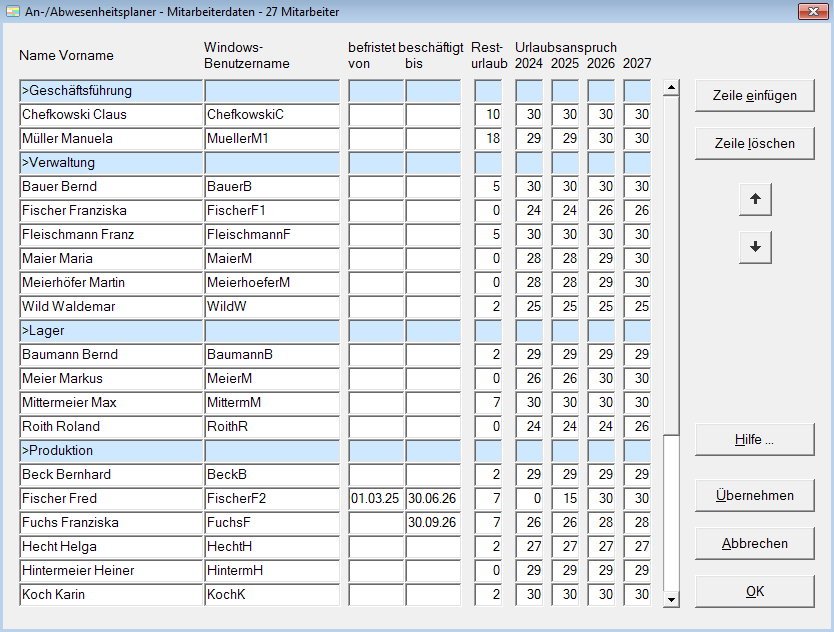Click the app icon in title bar
The image size is (834, 632).
click(13, 12)
